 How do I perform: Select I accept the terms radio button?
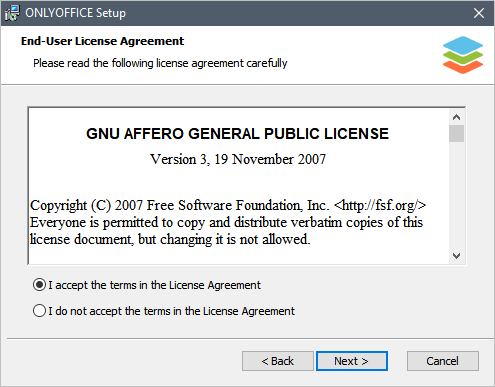pos(39,285)
